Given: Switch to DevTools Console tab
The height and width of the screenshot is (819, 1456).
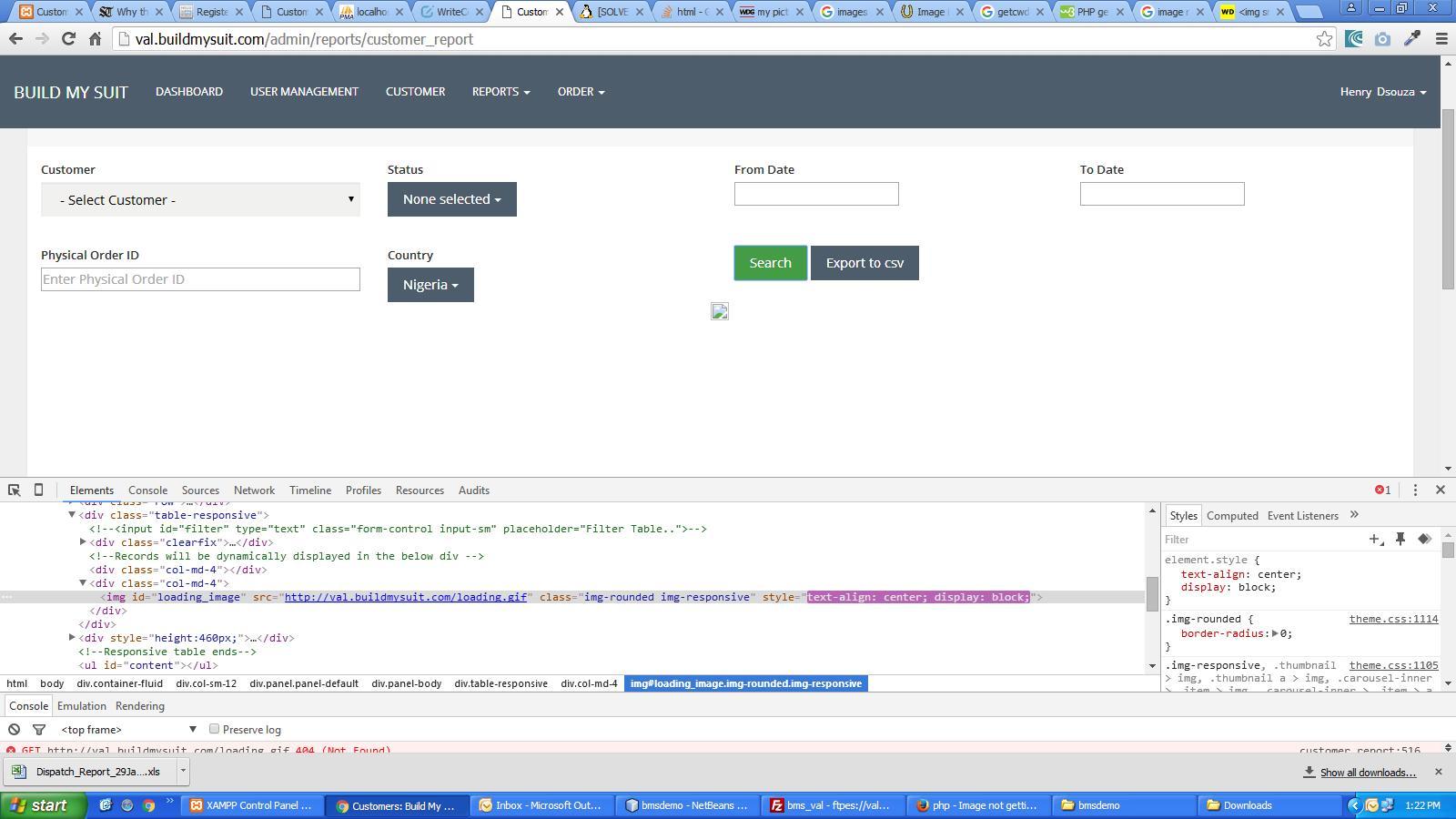Looking at the screenshot, I should tap(147, 490).
